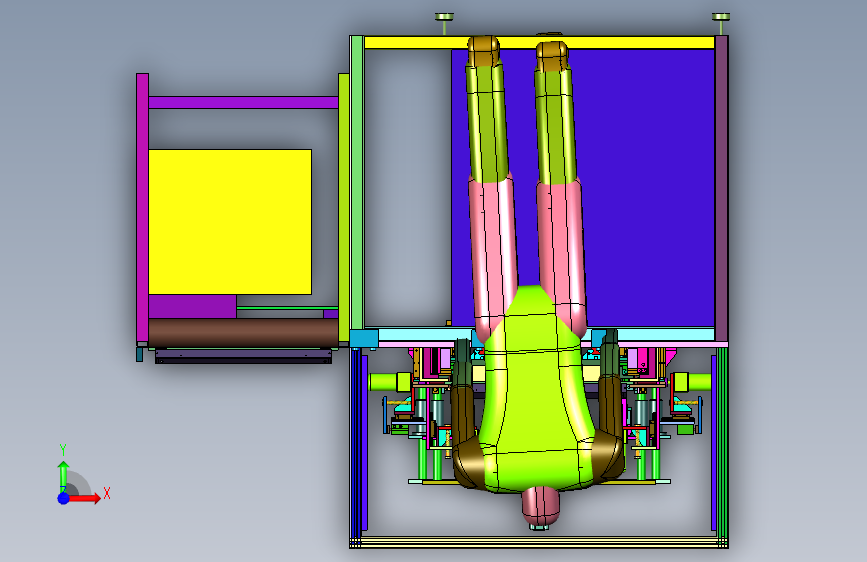Select the brown horizontal bar under the yellow panel
Viewport: 867px width, 562px height.
pos(243,332)
